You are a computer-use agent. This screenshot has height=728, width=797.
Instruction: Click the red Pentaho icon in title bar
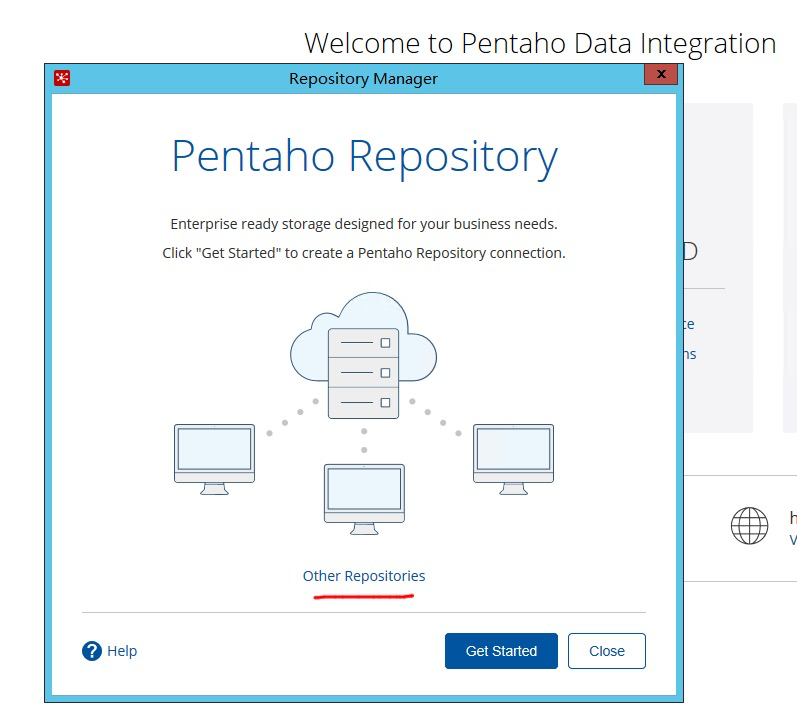click(x=62, y=78)
